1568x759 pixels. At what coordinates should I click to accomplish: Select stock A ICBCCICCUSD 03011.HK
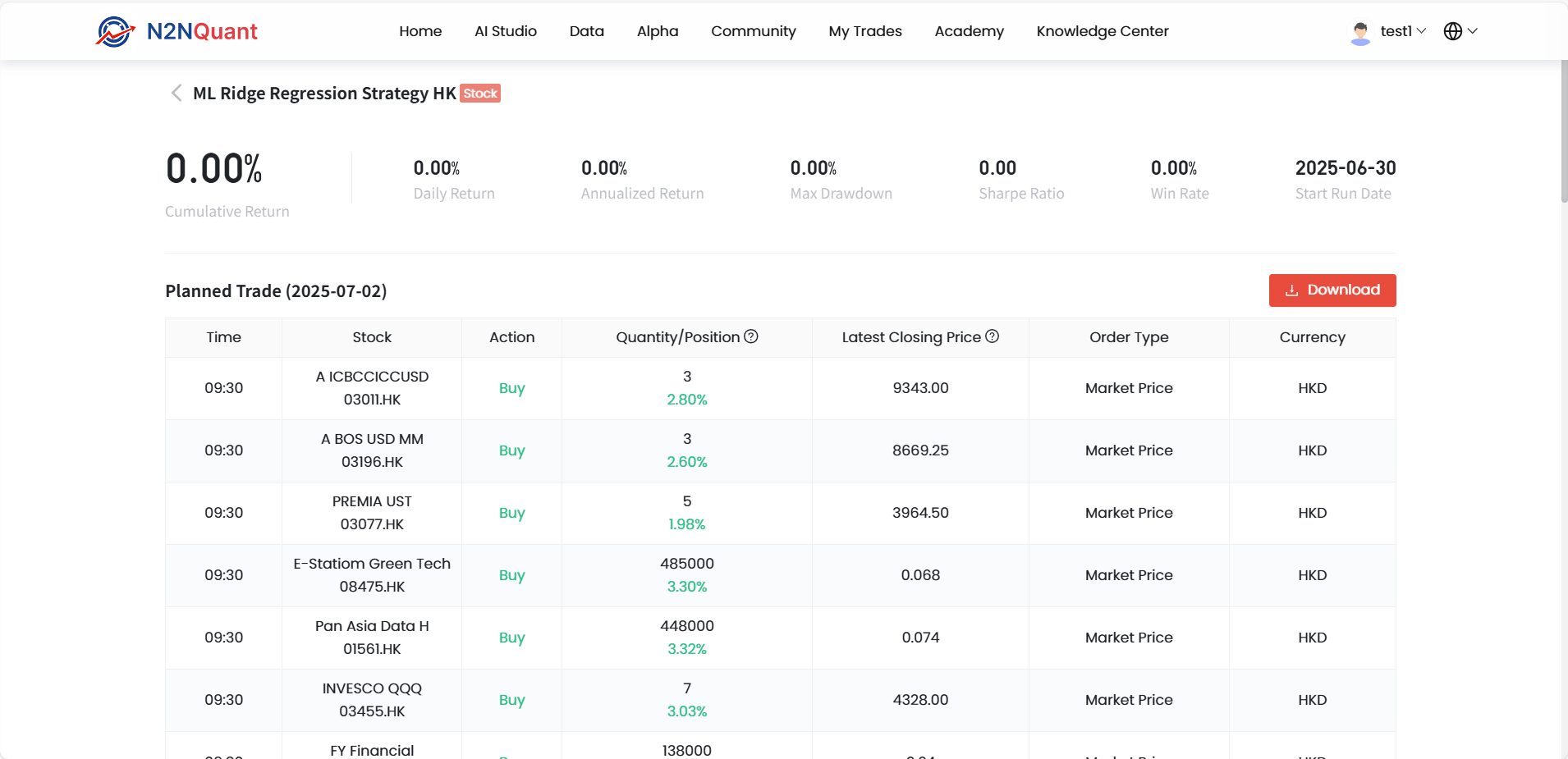tap(372, 388)
